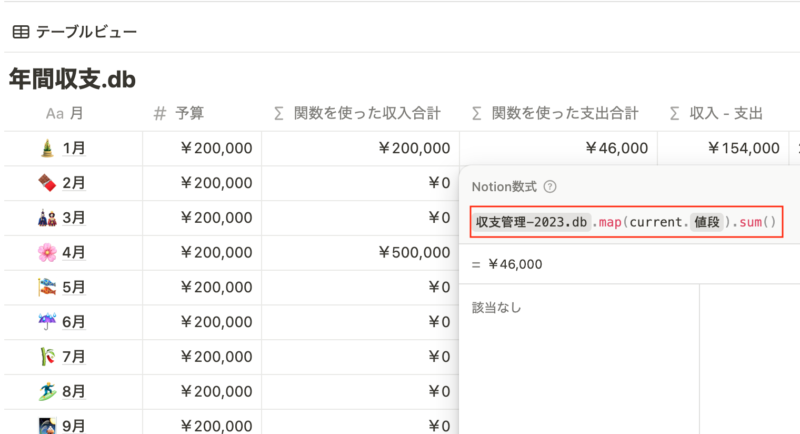The width and height of the screenshot is (800, 434).
Task: Select the 8月 予算 cell
Action: (x=202, y=391)
